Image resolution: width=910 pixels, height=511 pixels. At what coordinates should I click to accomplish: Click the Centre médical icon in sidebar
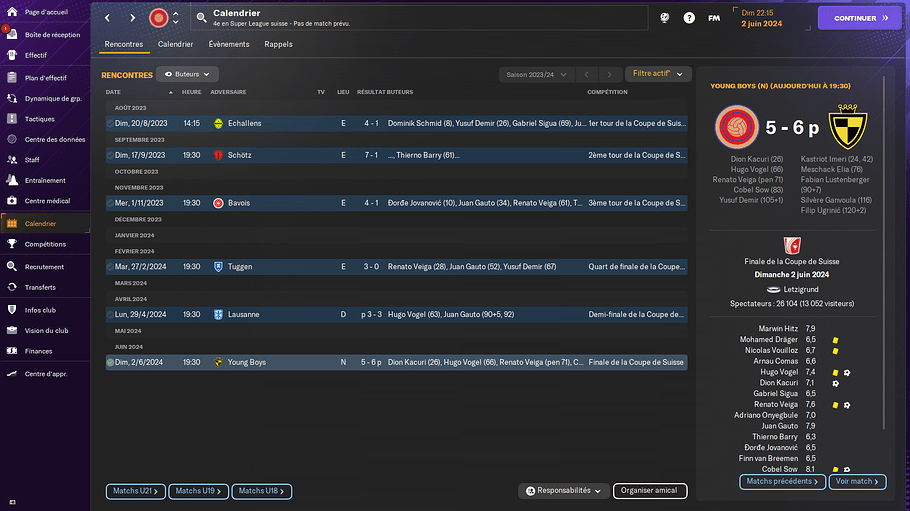coord(12,202)
